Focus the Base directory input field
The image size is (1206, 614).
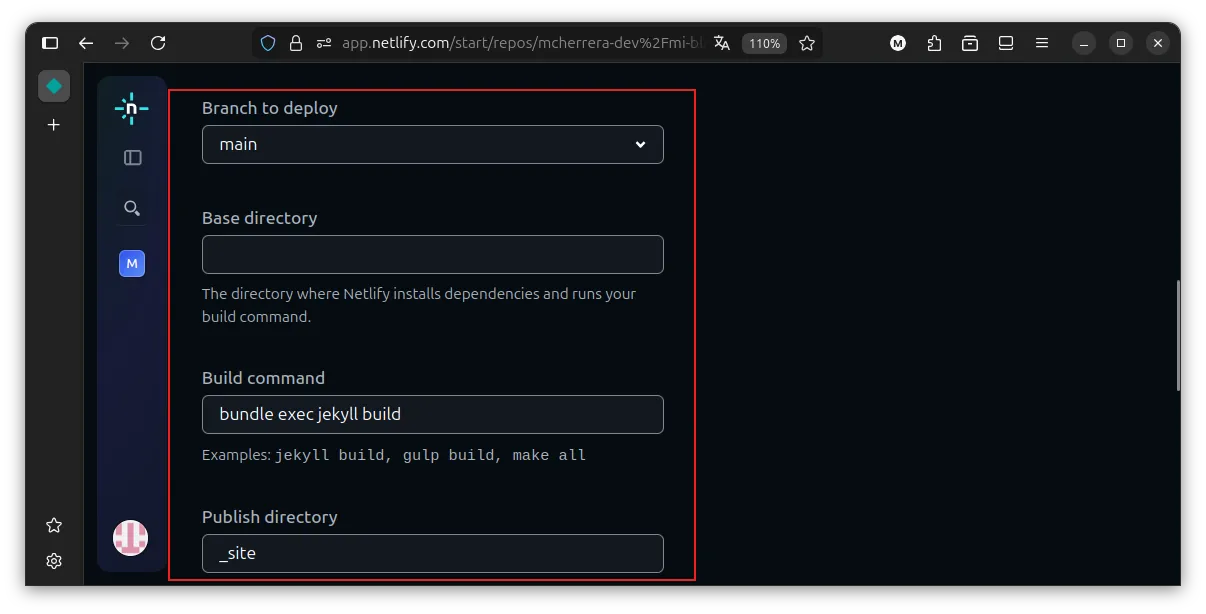432,254
